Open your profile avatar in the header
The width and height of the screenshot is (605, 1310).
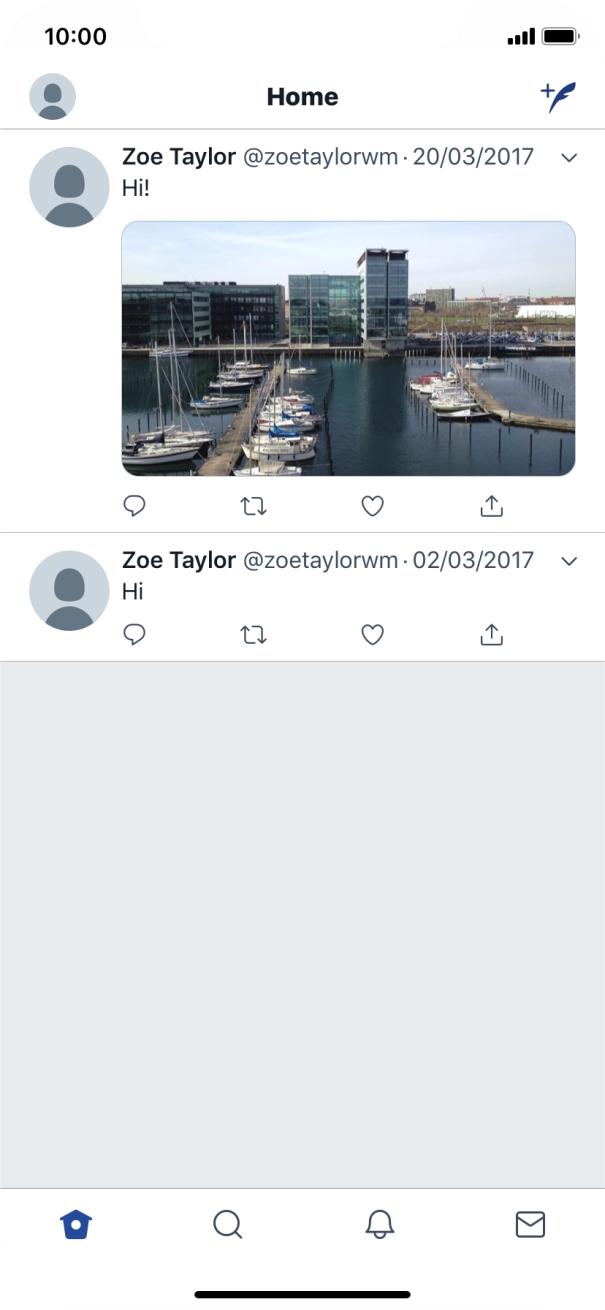click(x=52, y=96)
